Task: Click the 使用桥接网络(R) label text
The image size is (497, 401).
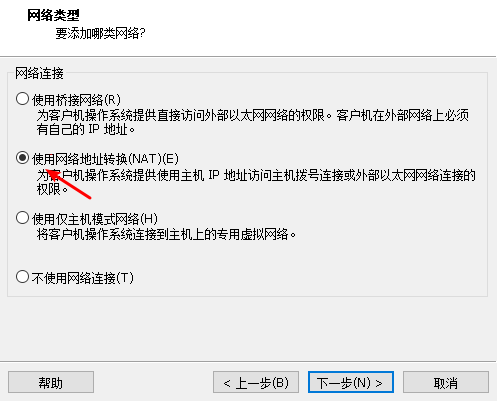Action: click(76, 100)
